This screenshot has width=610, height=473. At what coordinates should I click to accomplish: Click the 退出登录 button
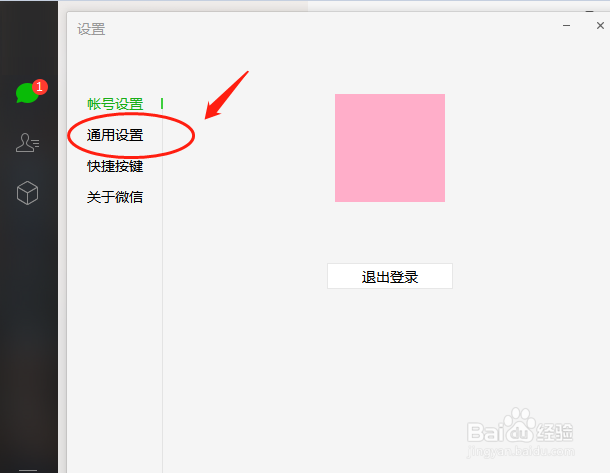(x=390, y=276)
